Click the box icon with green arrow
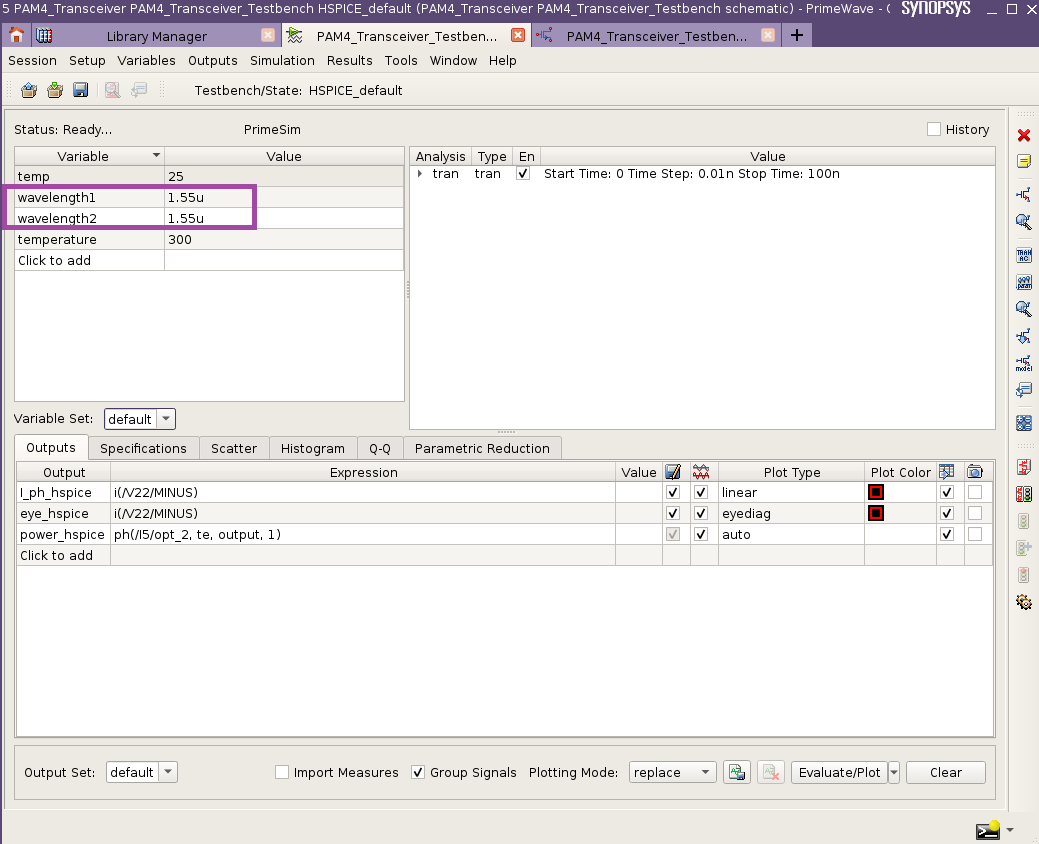Image resolution: width=1039 pixels, height=844 pixels. pyautogui.click(x=55, y=90)
